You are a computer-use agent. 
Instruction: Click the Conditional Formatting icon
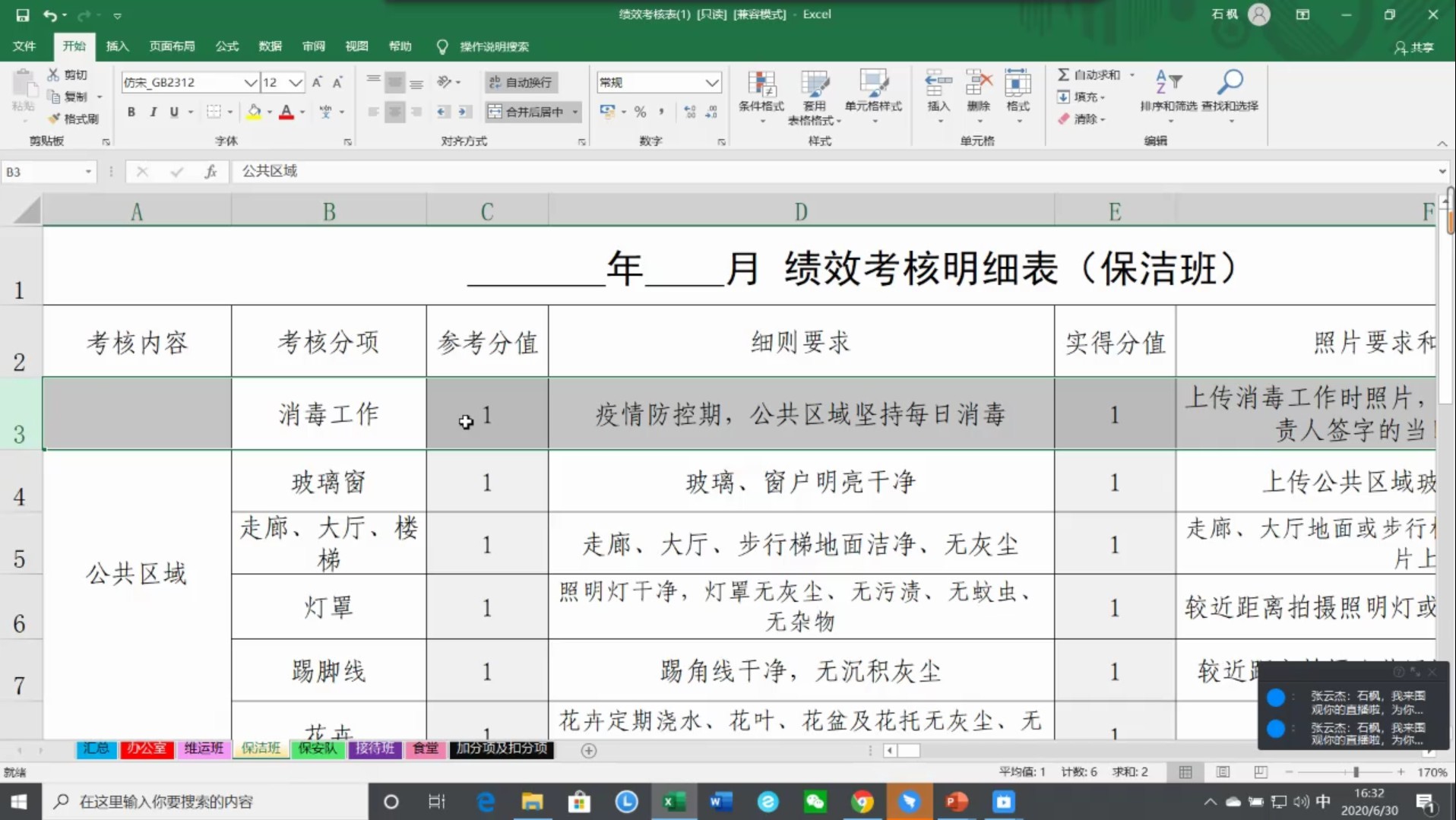pos(761,84)
